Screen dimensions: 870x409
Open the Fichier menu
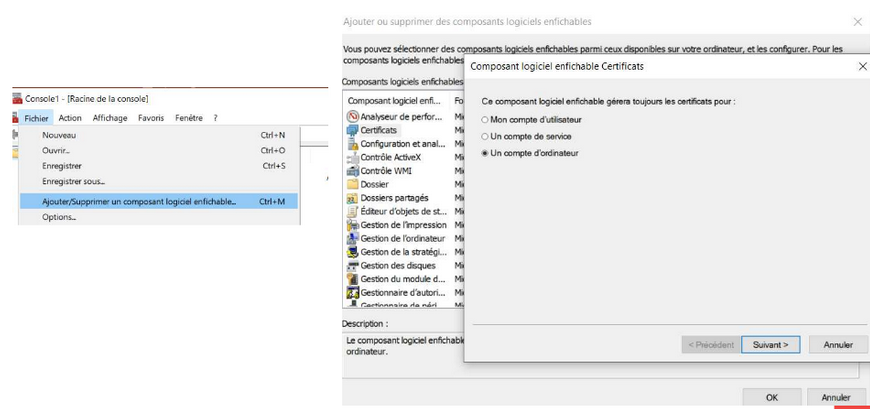point(36,118)
